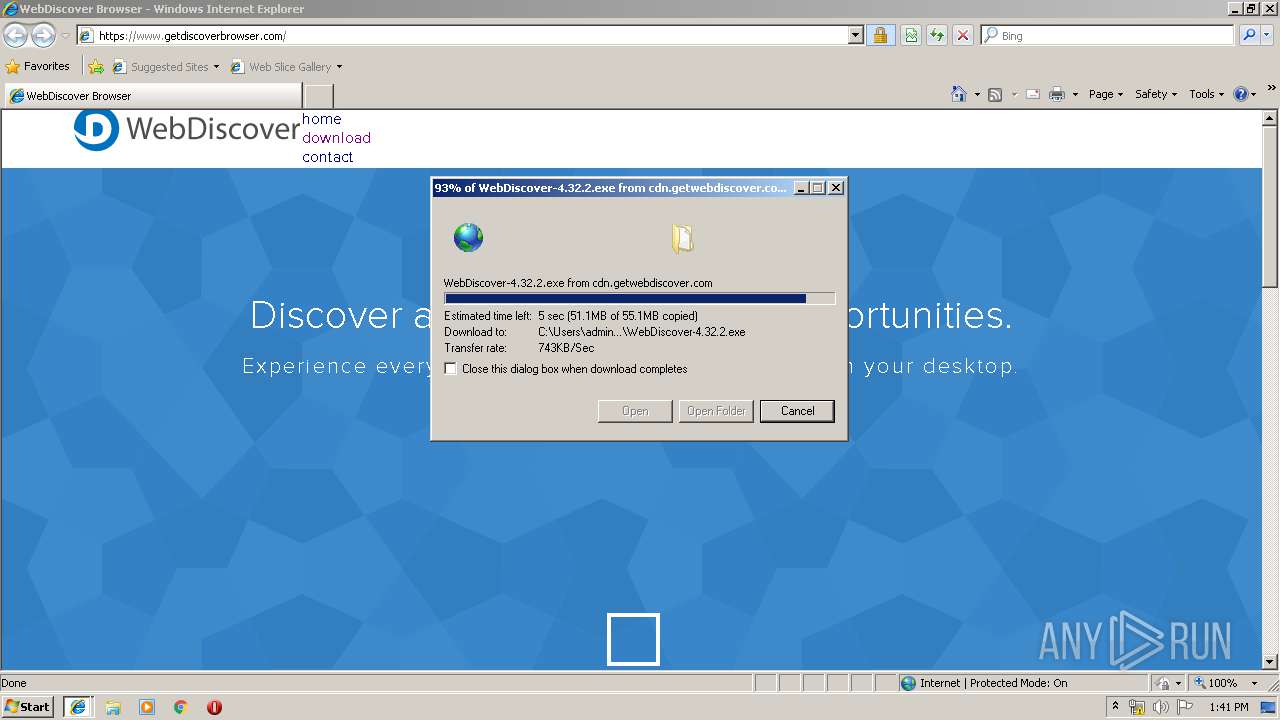Click the security lock icon
The width and height of the screenshot is (1280, 720).
(880, 36)
